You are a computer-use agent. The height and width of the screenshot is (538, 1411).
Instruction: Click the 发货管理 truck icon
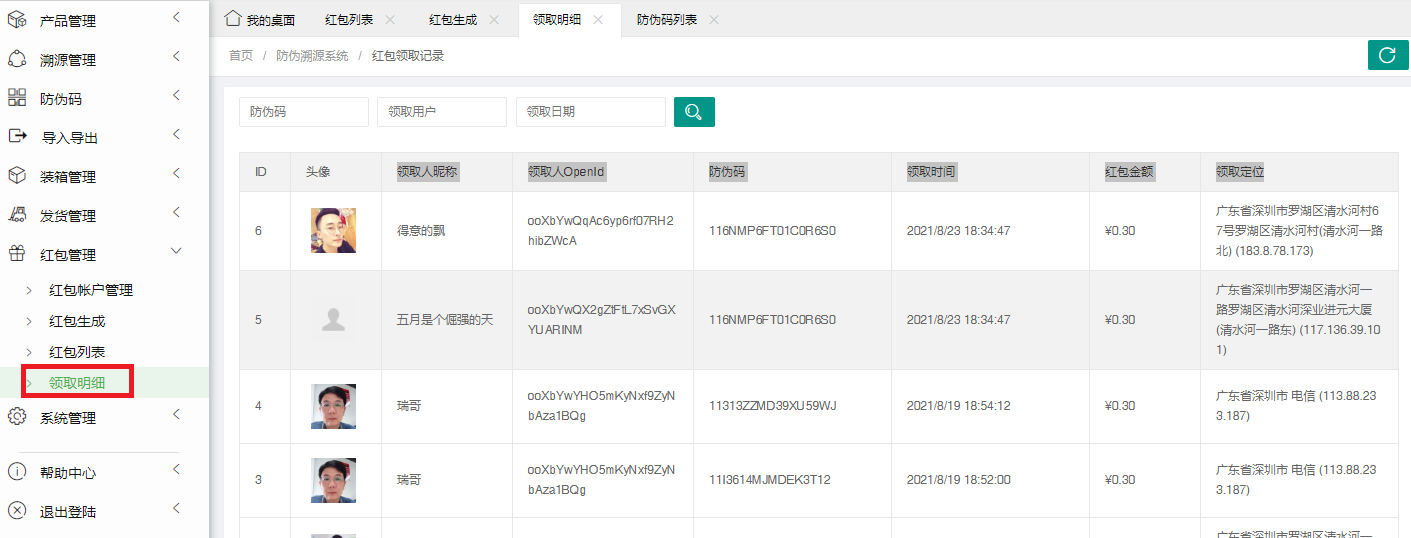17,214
